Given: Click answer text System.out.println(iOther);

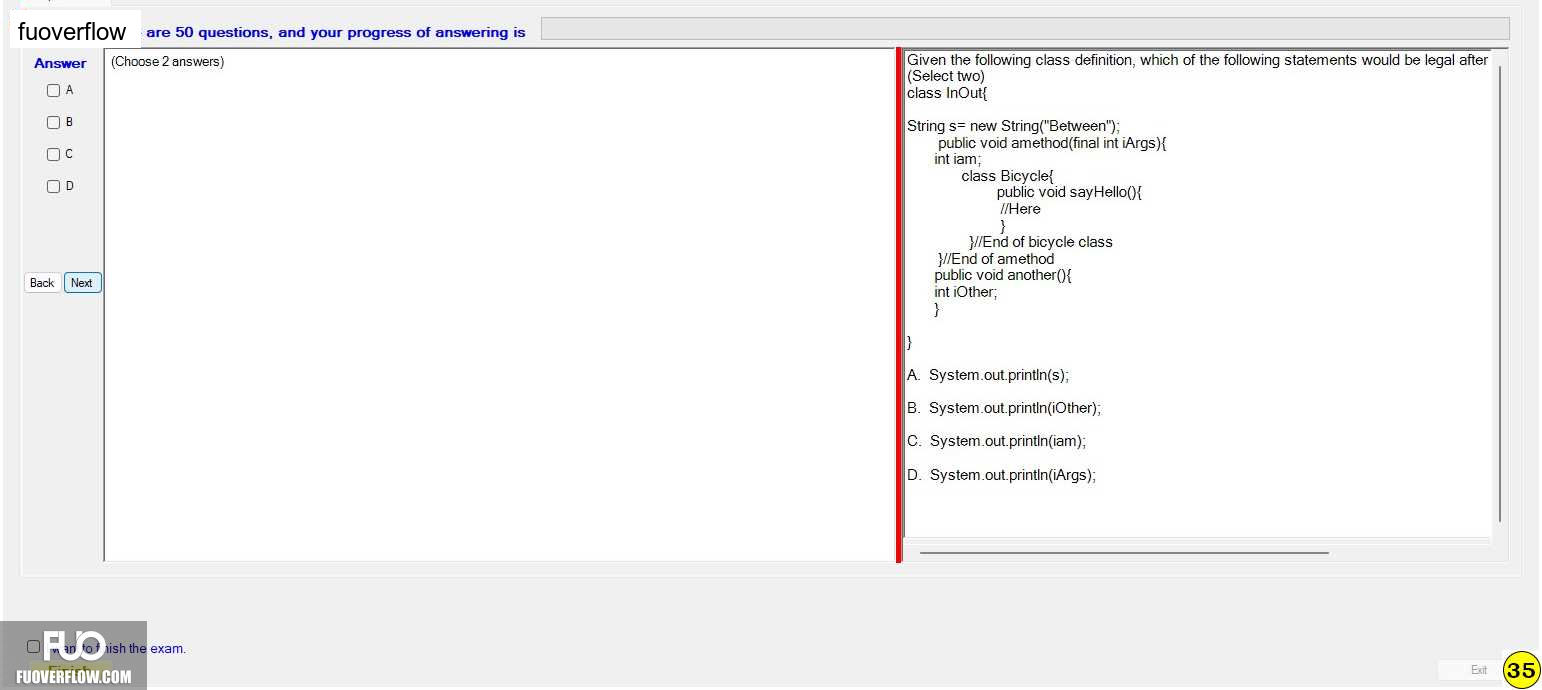Looking at the screenshot, I should point(1015,408).
